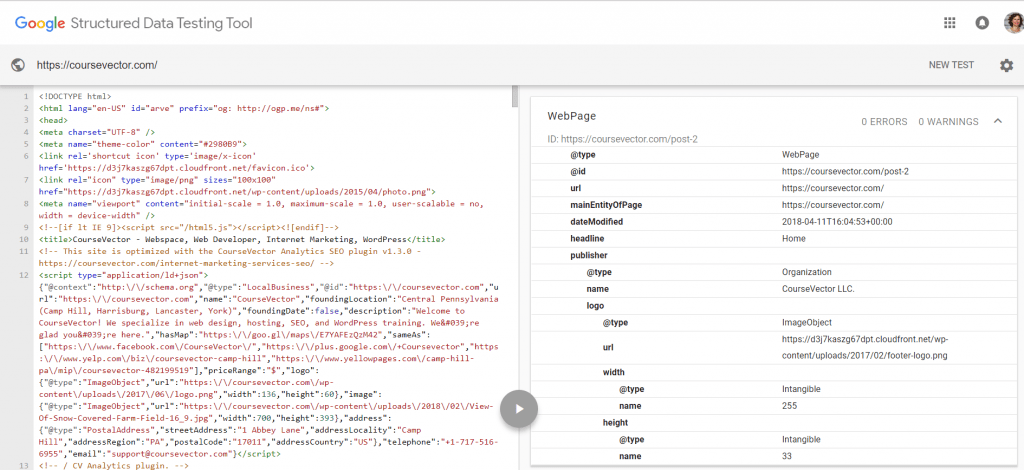The image size is (1024, 470).
Task: Run the test with the play button
Action: [x=519, y=409]
